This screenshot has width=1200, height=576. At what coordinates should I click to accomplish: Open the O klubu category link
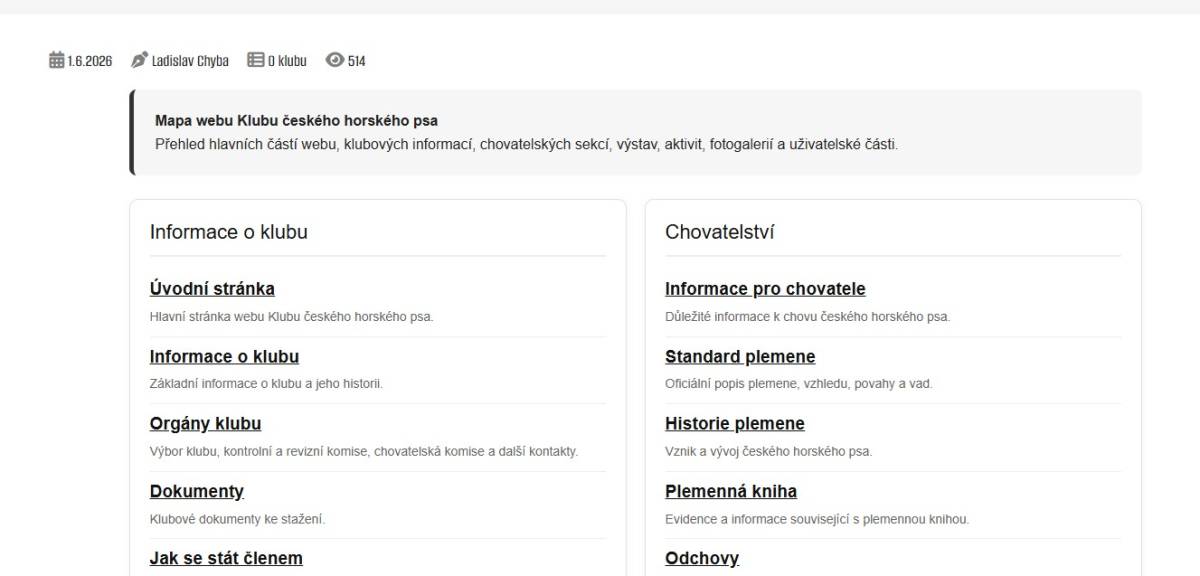tap(287, 61)
